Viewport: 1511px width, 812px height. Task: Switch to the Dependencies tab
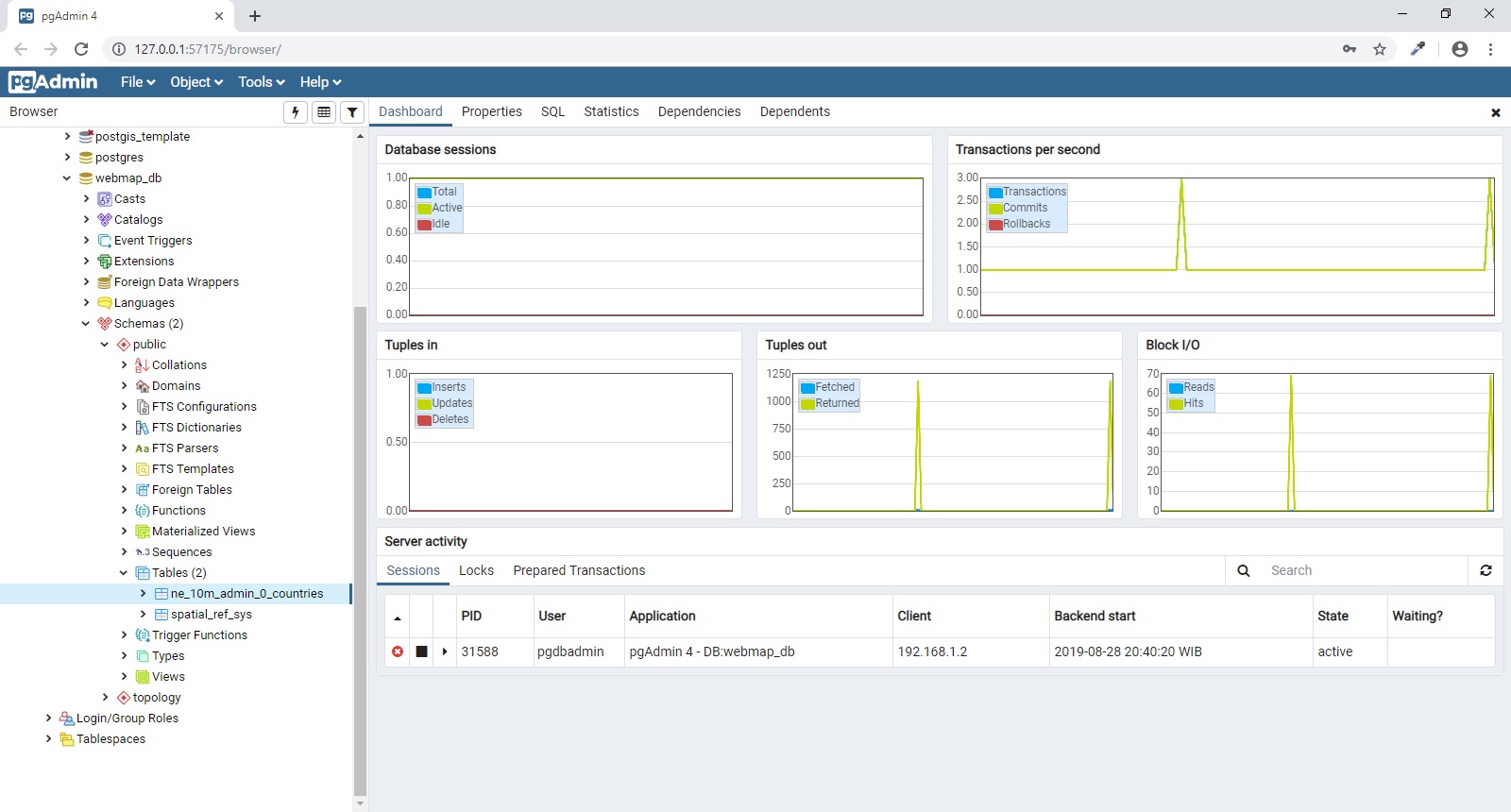pyautogui.click(x=700, y=111)
